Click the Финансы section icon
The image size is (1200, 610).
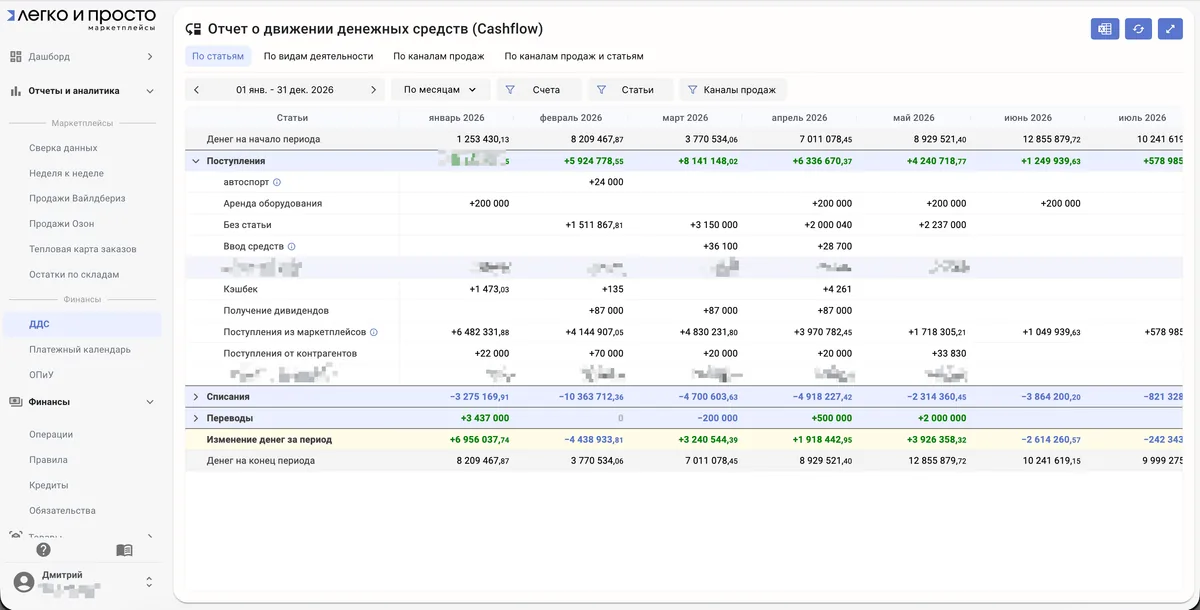16,402
